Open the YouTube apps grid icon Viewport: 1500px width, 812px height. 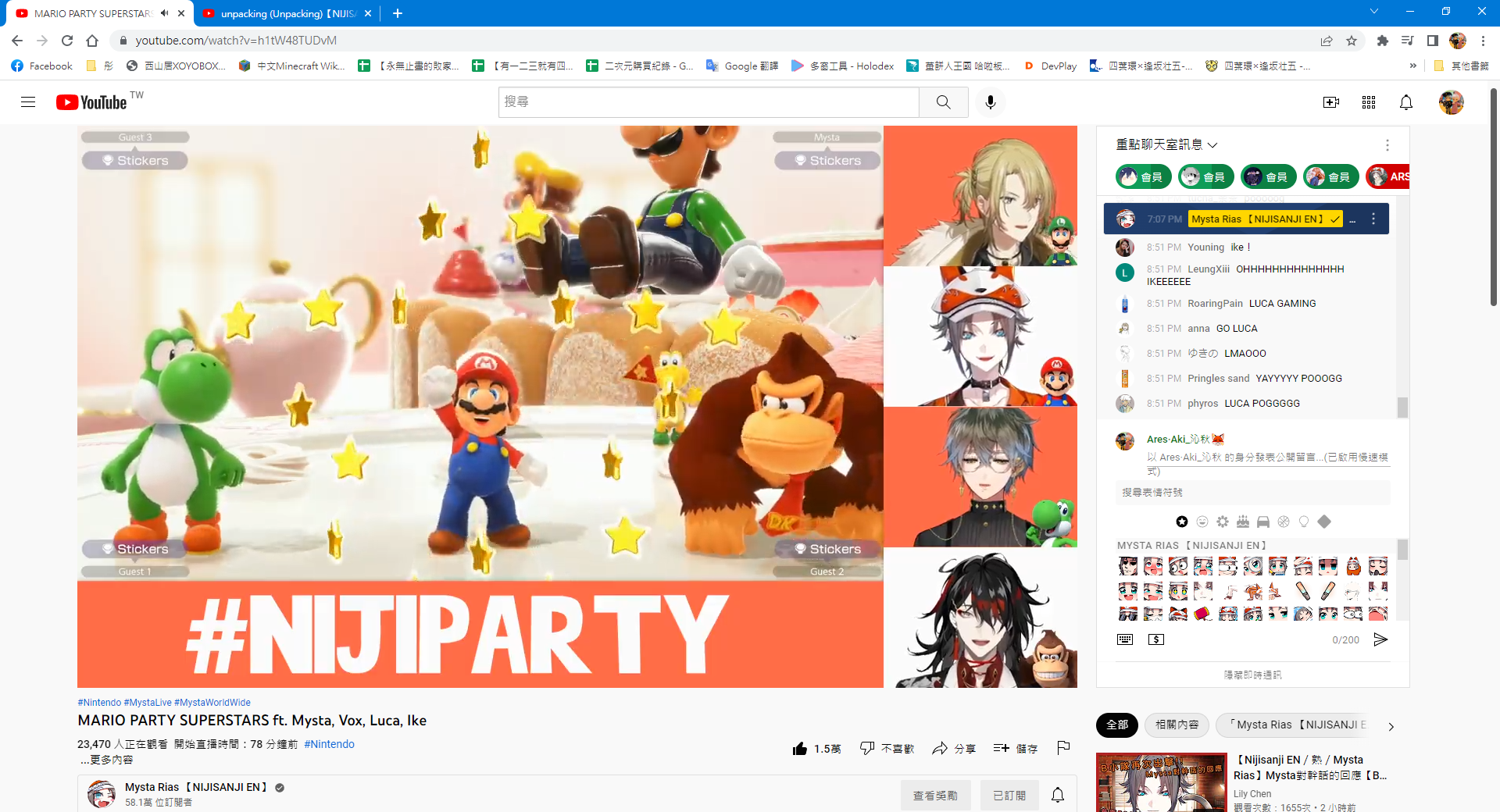[1369, 102]
